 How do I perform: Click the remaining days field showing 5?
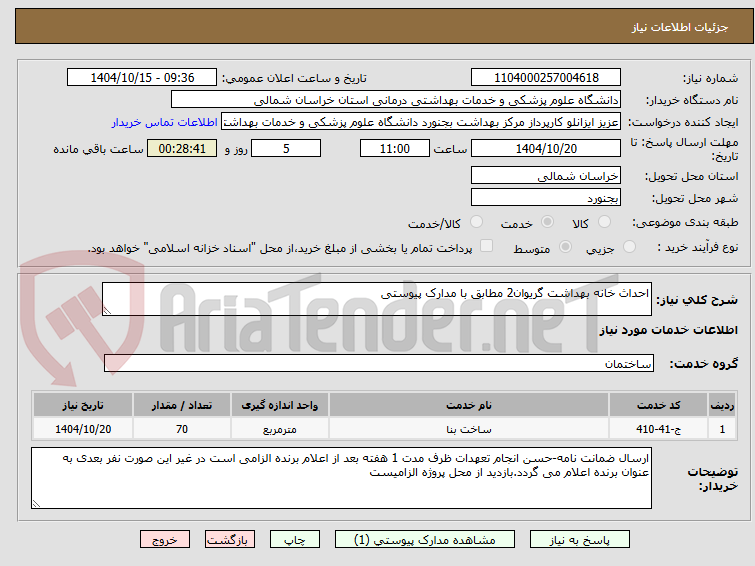click(x=286, y=148)
